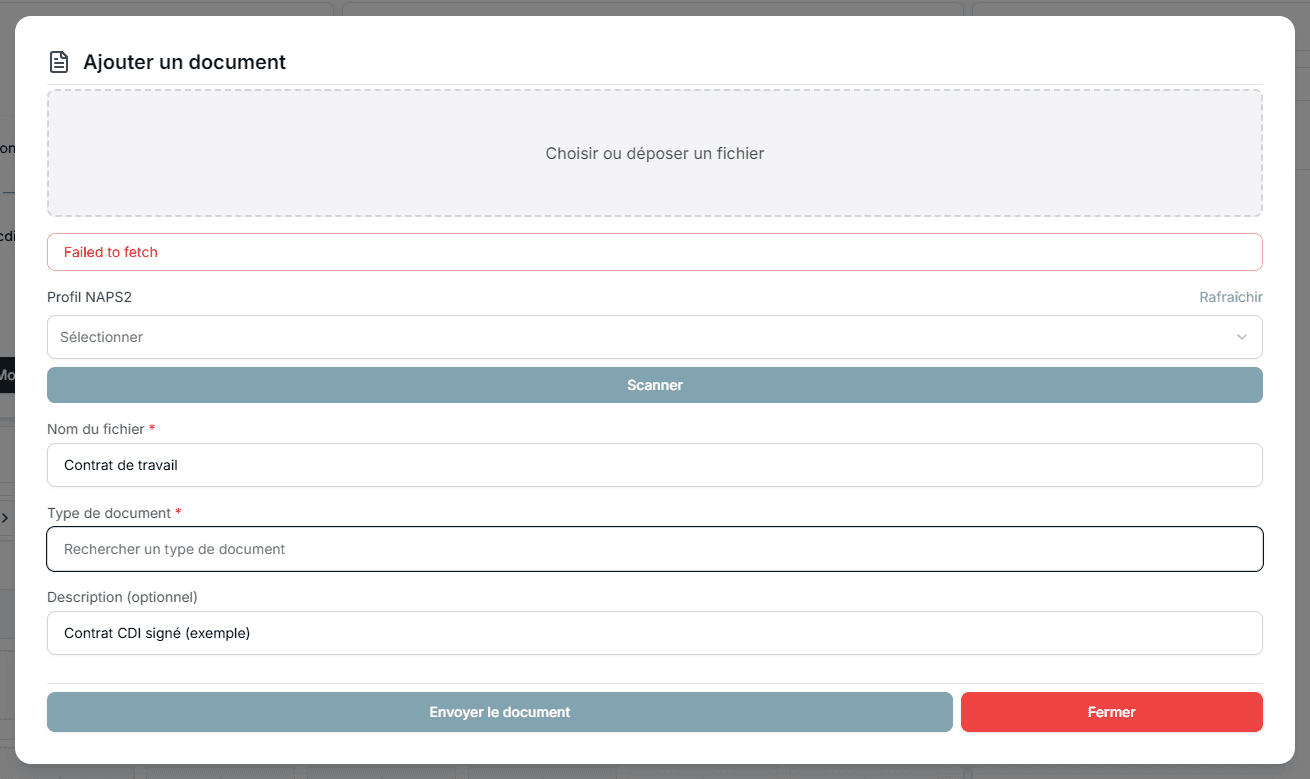Screen dimensions: 1310x779
Task: Click the document icon beside Ajouter un document
Action: point(59,62)
